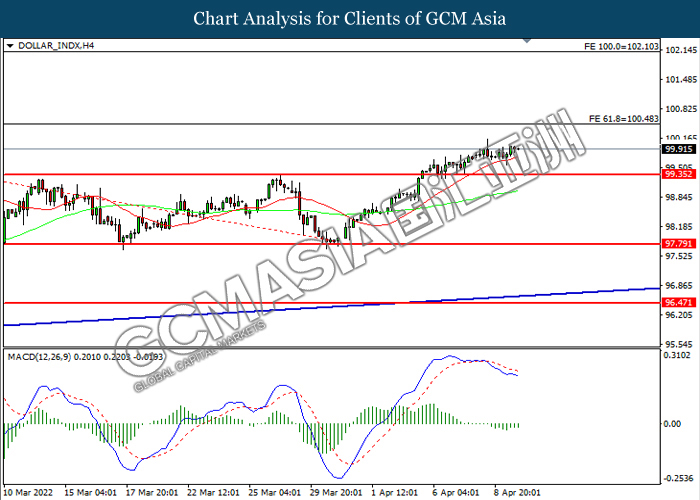Click the 29 Mar 20:01 time label
This screenshot has width=700, height=500.
337,493
